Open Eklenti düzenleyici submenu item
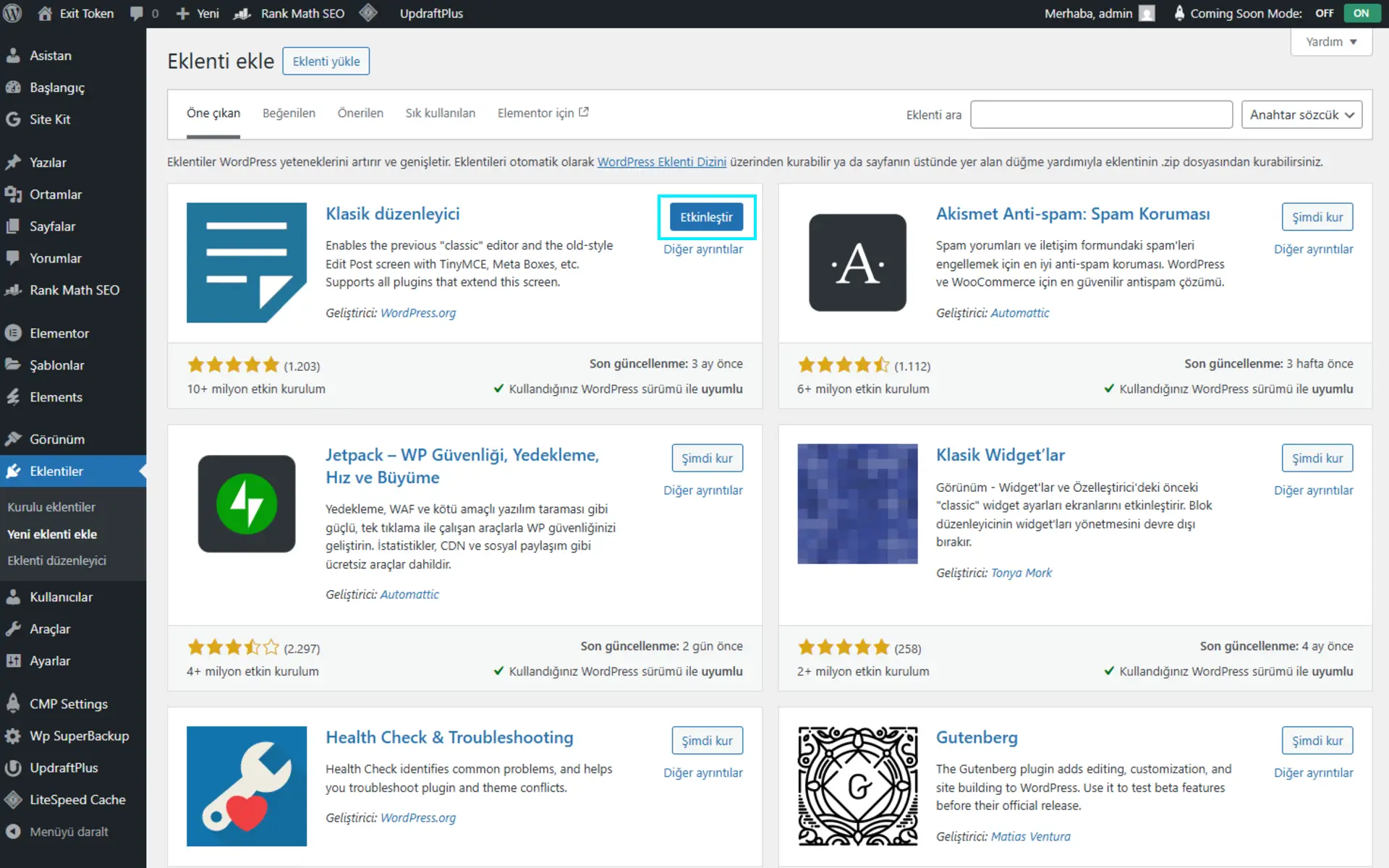The width and height of the screenshot is (1389, 868). (x=56, y=560)
